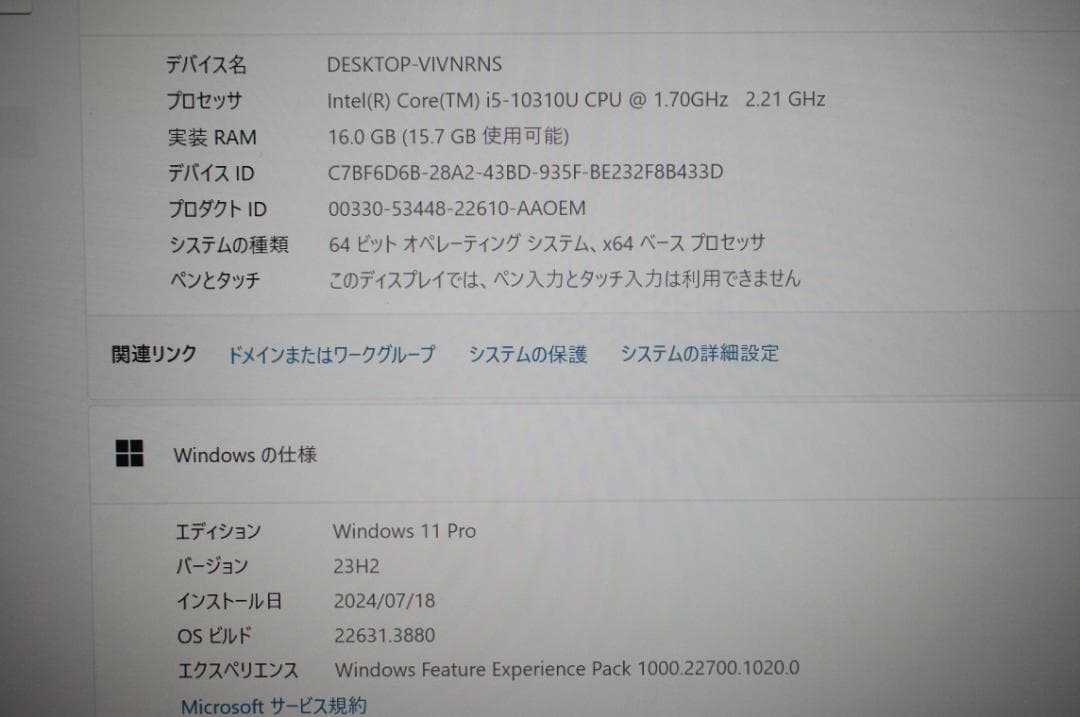Click ドメインまたはワークグループ link

pyautogui.click(x=332, y=353)
